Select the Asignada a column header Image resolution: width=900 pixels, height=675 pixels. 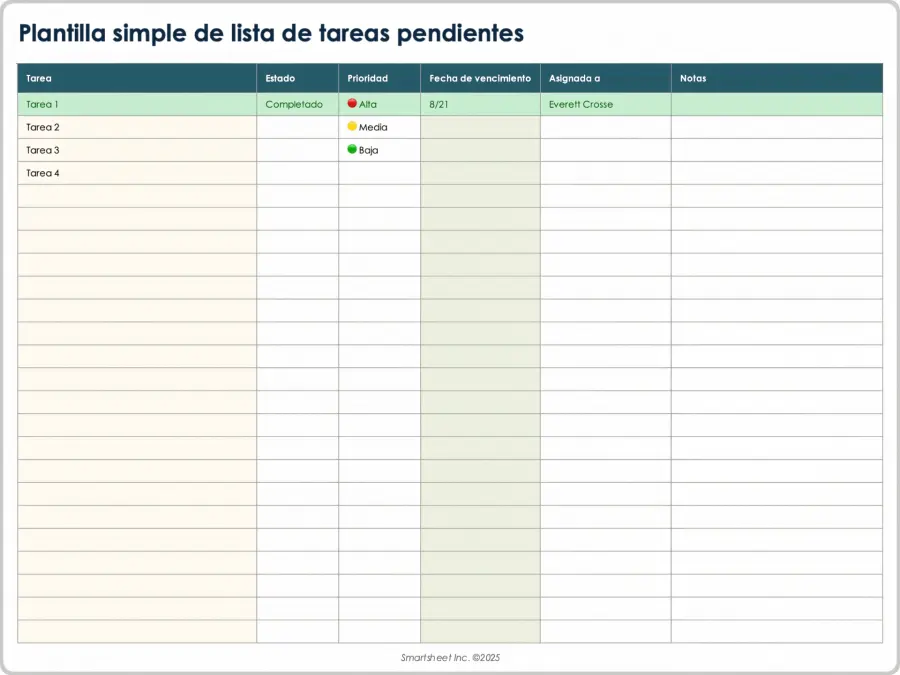click(x=605, y=78)
